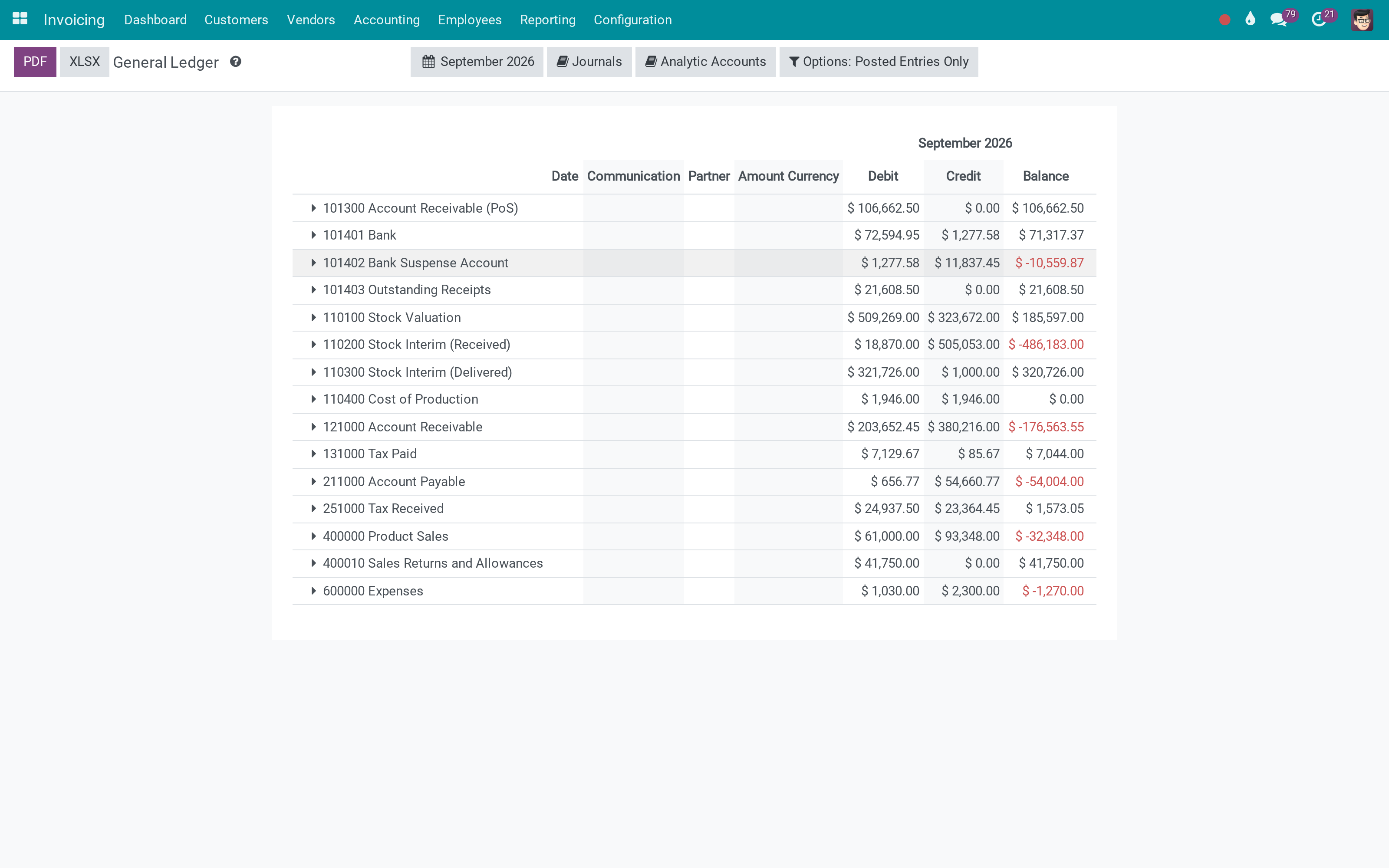Click the Credit column header
The width and height of the screenshot is (1389, 868).
coord(963,176)
